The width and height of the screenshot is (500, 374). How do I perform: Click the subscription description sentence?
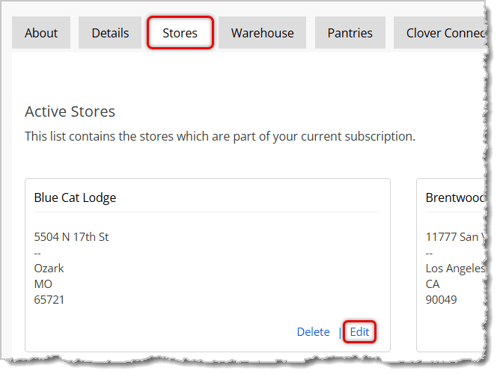click(220, 137)
